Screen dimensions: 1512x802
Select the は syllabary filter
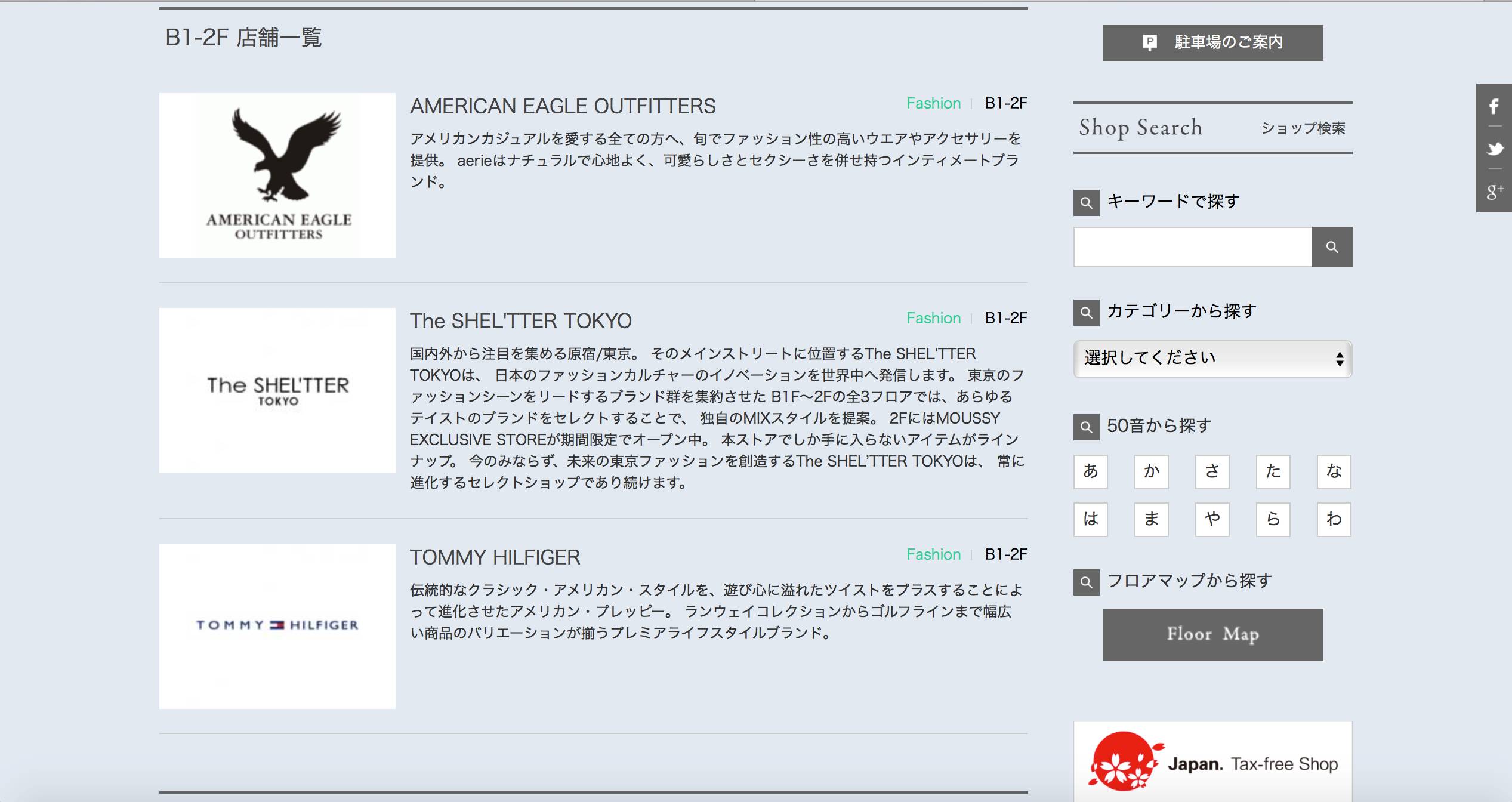(x=1090, y=519)
